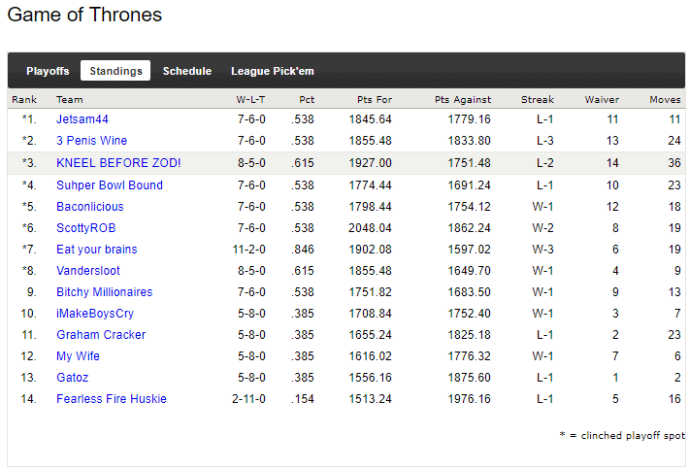Screen dimensions: 689x469
Task: Click Pts Against value 1976.16
Action: (469, 399)
